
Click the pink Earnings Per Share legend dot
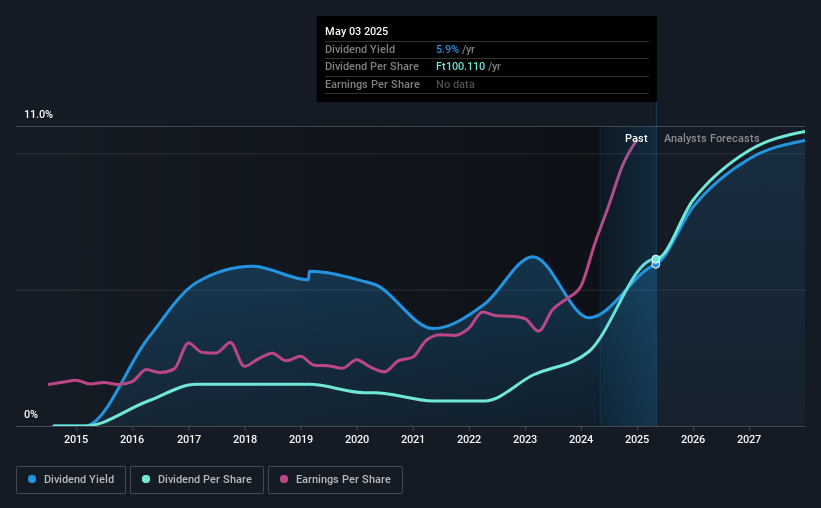click(x=284, y=479)
